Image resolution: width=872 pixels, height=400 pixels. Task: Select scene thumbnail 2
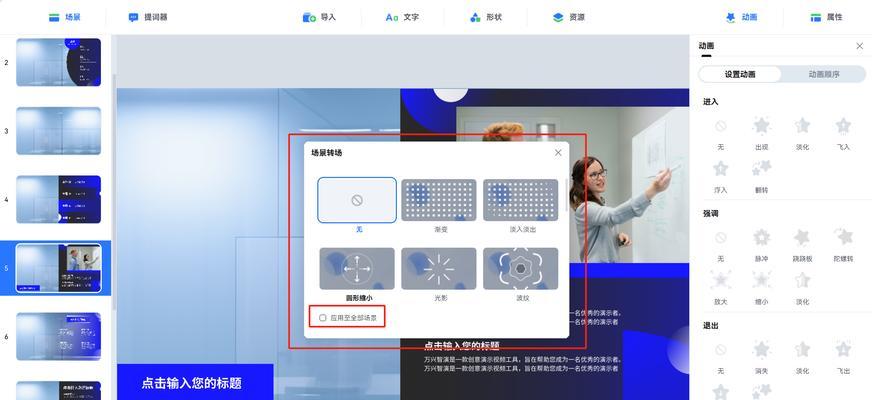coord(58,62)
